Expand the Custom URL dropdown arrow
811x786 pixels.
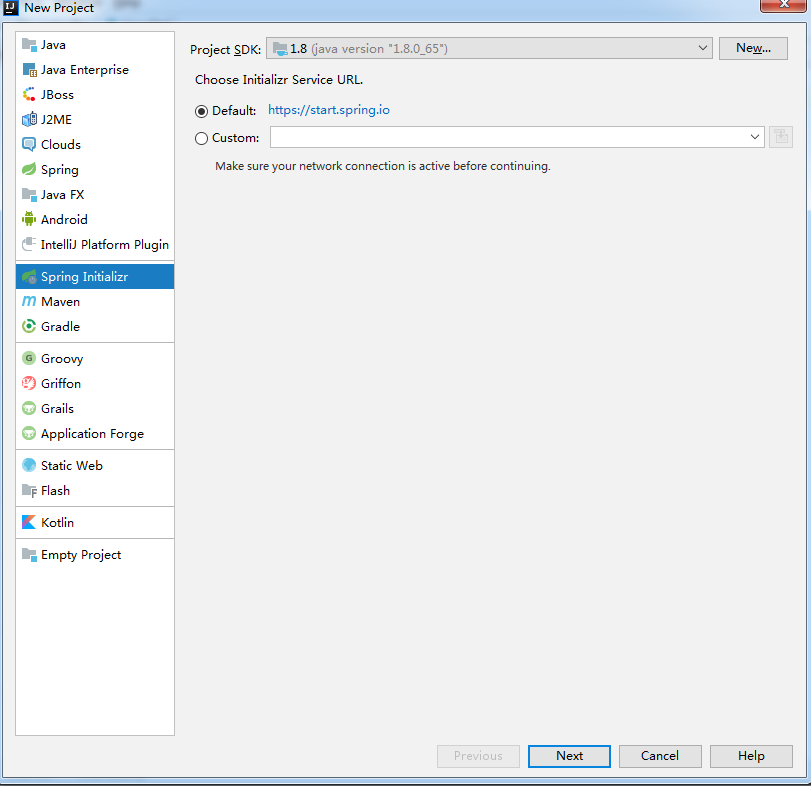click(755, 137)
